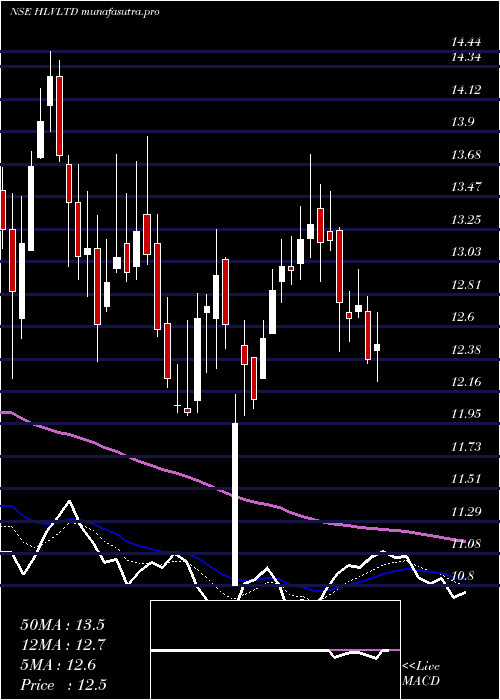This screenshot has height=700, width=500.
Task: Click the '<<Live MACD' label
Action: [421, 674]
